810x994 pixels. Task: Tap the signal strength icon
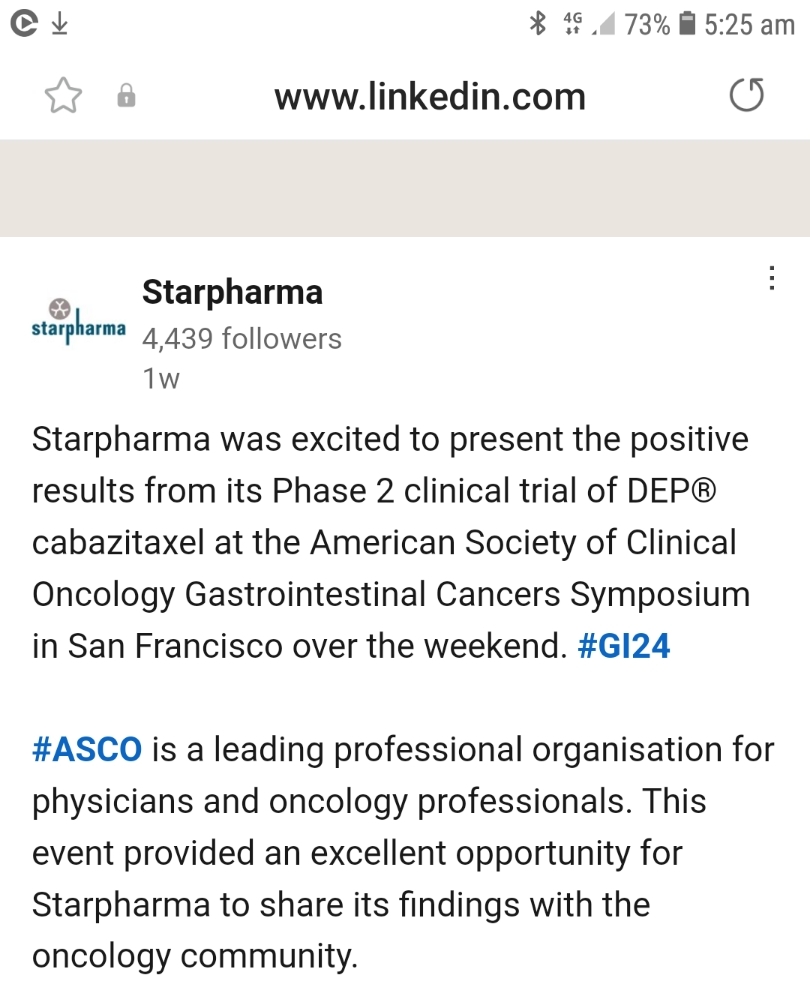pos(603,25)
